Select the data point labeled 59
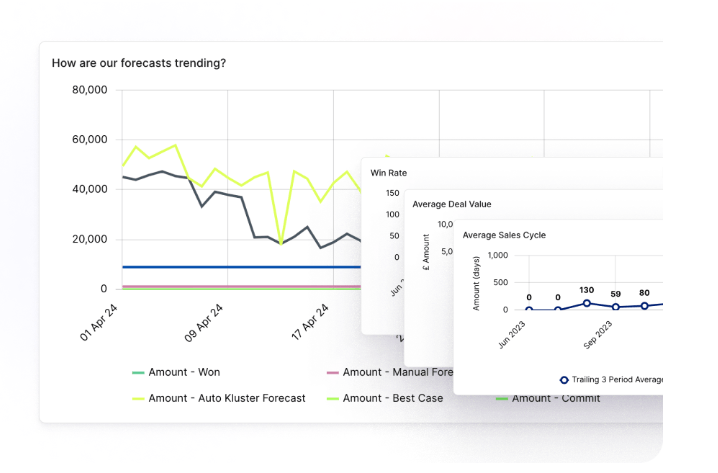 point(616,307)
